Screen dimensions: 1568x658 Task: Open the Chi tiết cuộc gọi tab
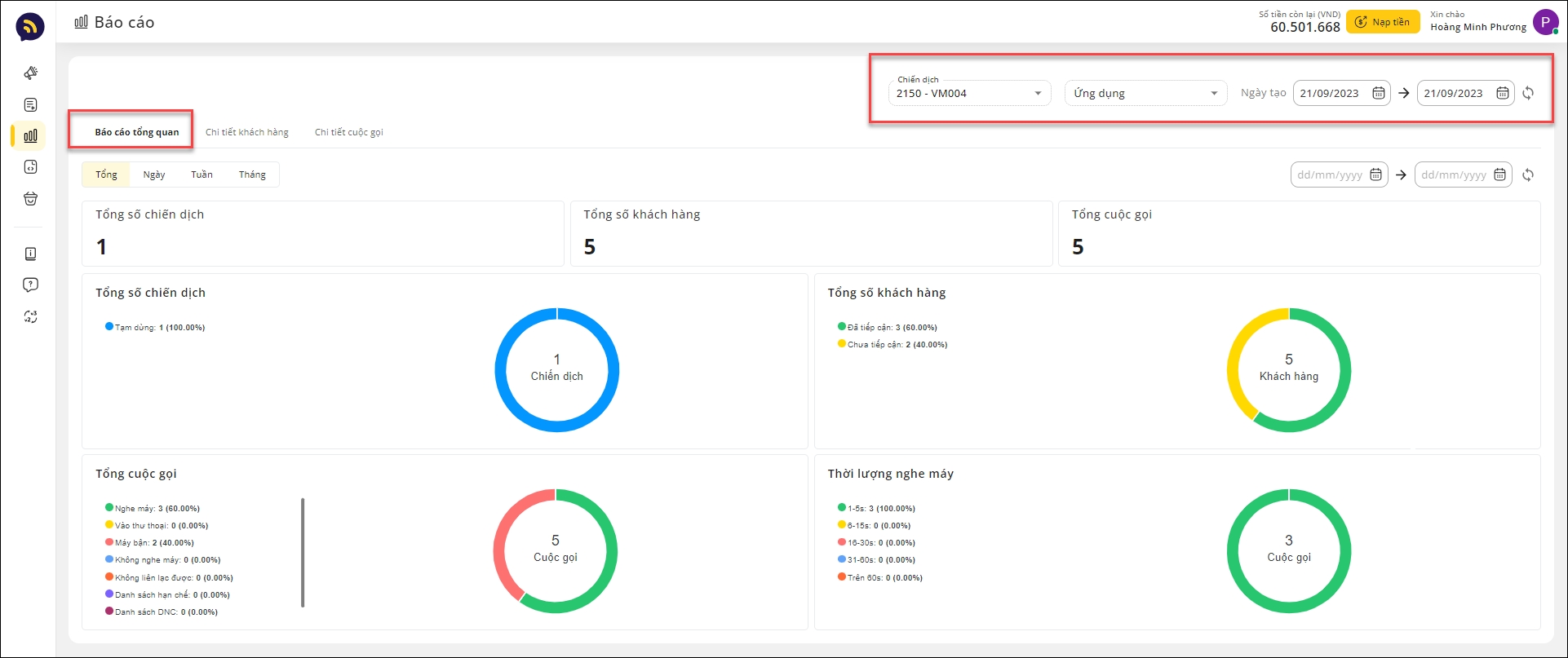point(348,132)
